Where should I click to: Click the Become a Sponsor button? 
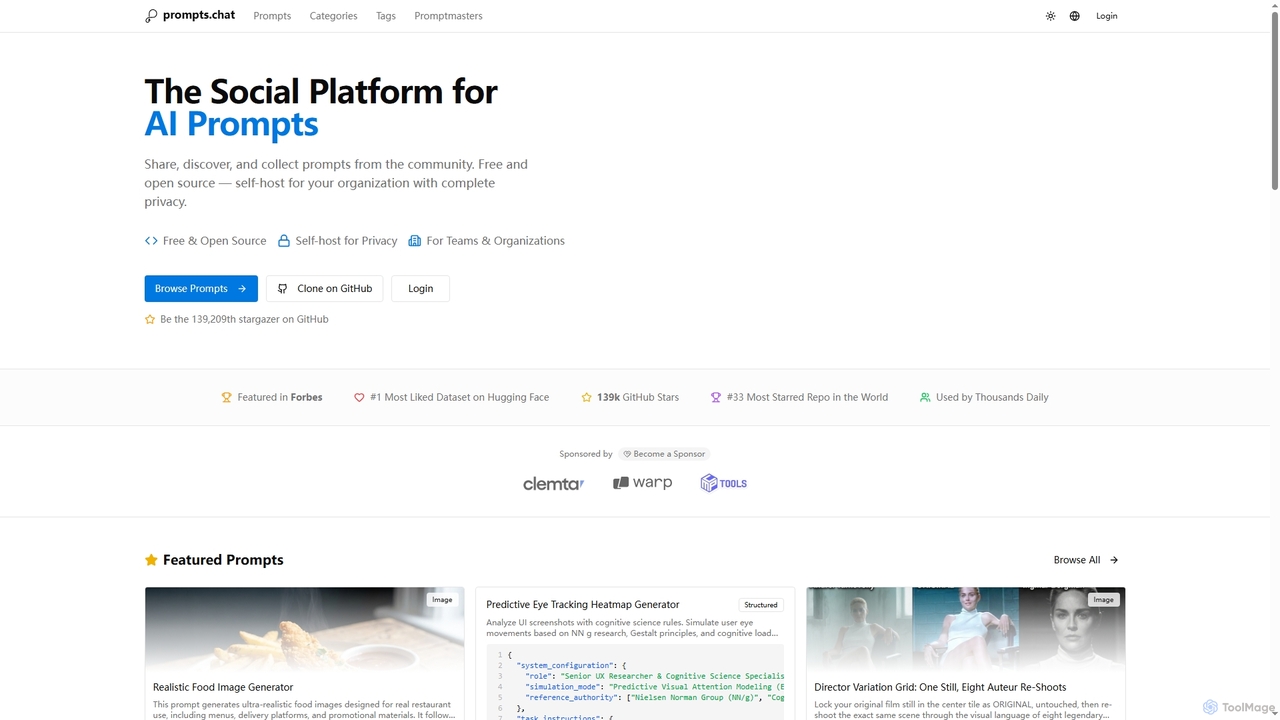click(x=664, y=454)
